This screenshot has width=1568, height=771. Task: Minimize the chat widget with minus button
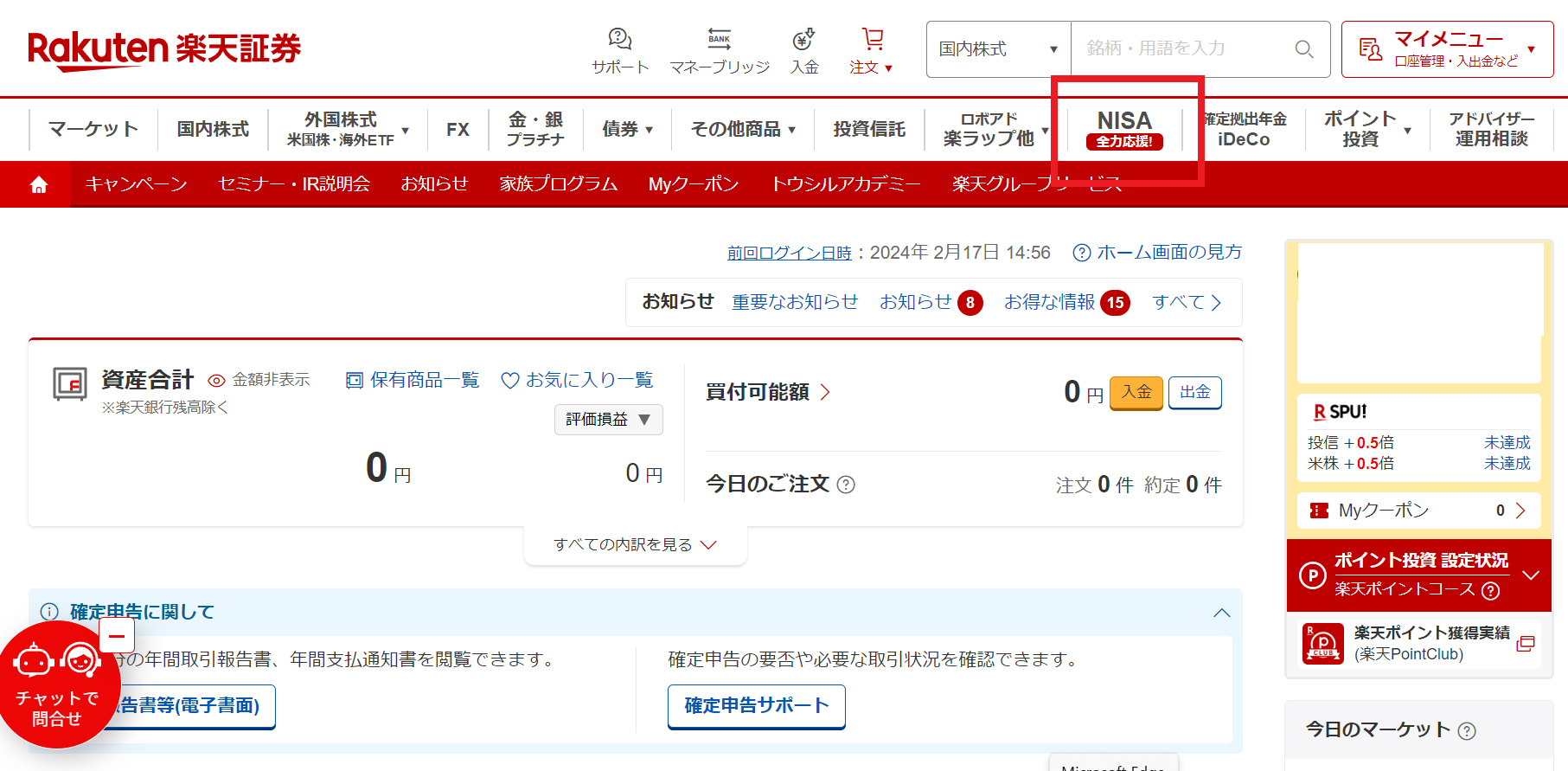click(117, 636)
